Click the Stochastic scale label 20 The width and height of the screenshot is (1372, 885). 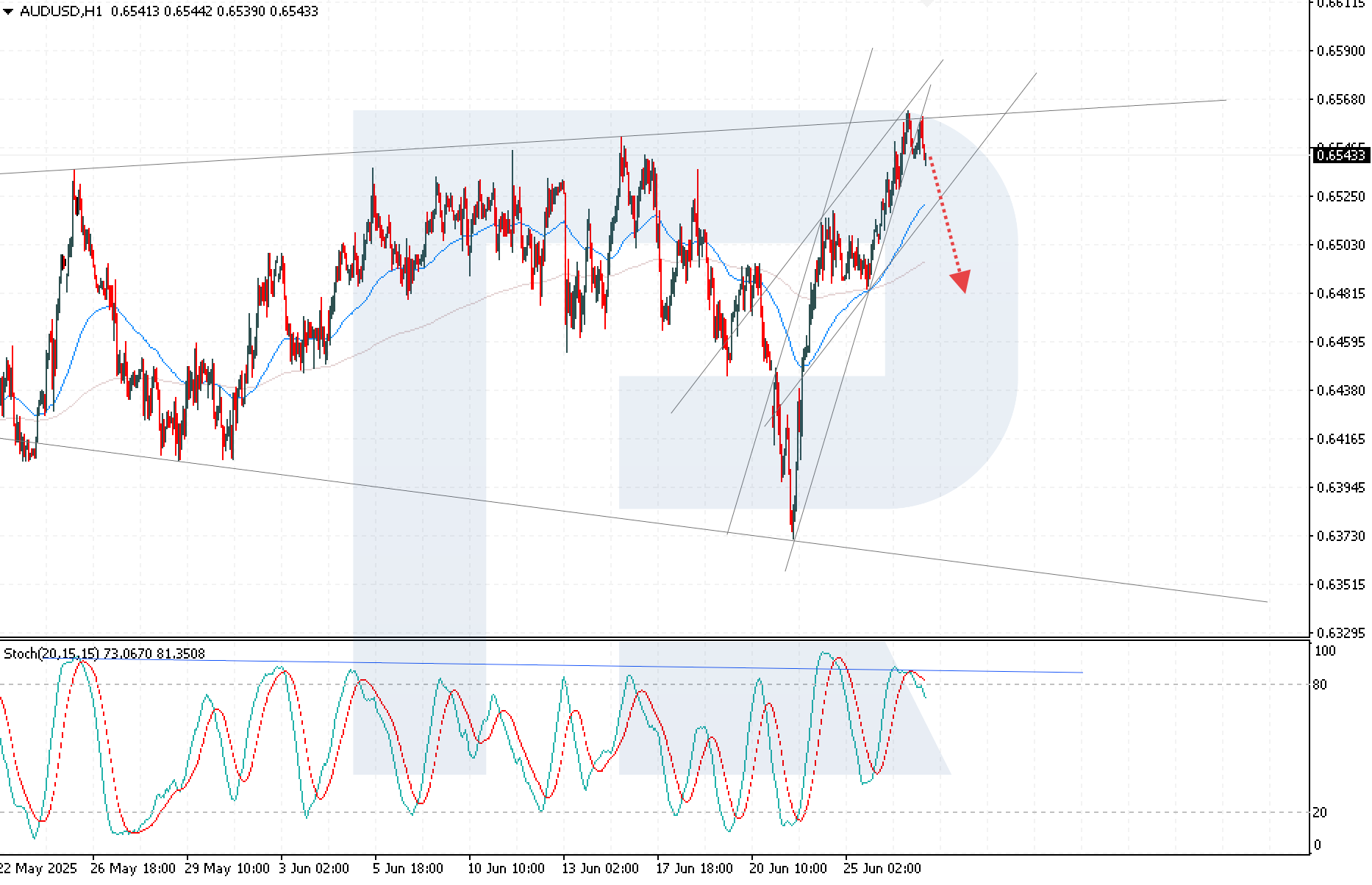(x=1321, y=813)
